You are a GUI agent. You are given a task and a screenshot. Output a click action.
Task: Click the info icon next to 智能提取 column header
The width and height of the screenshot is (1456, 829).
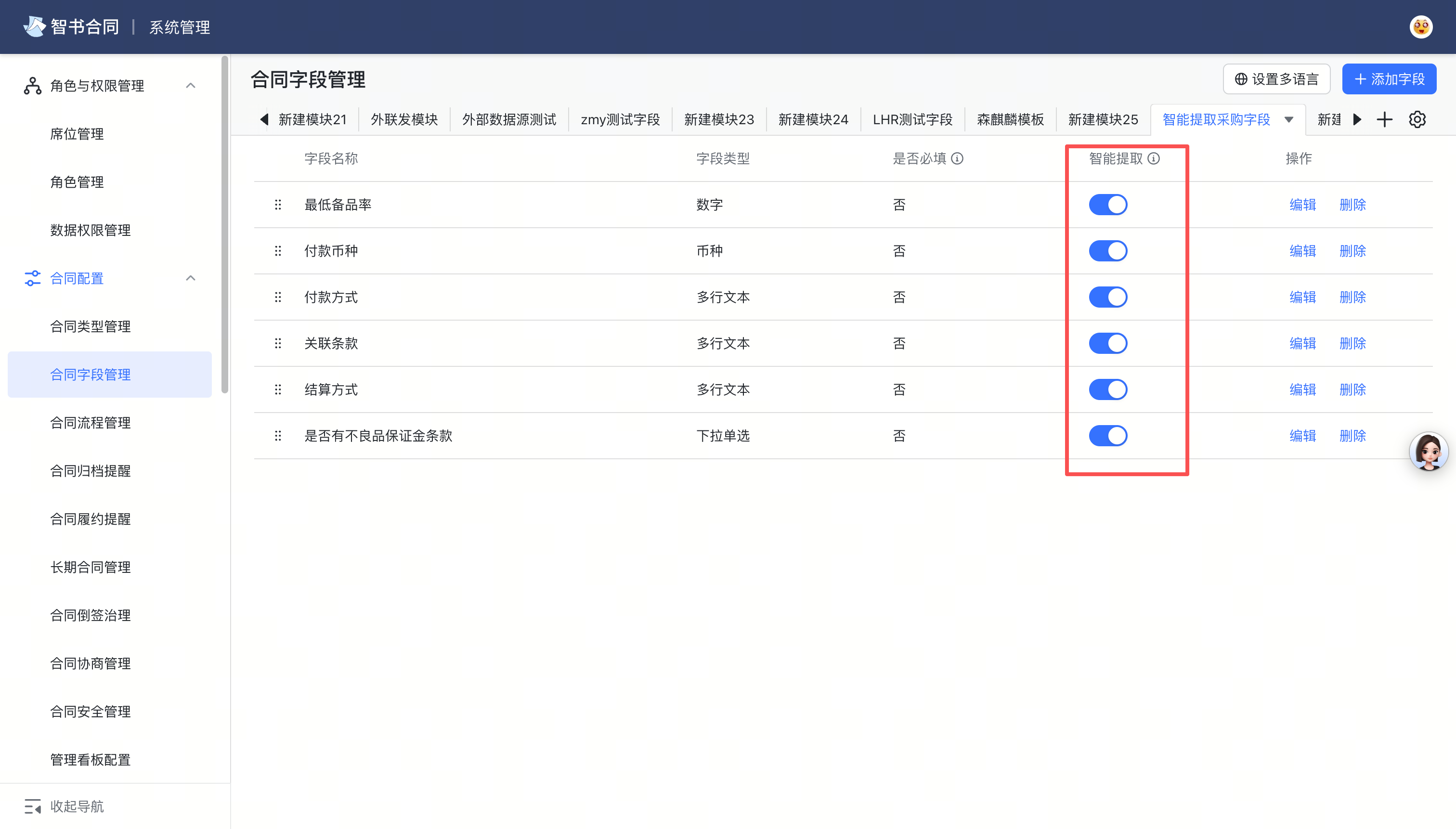click(1154, 159)
